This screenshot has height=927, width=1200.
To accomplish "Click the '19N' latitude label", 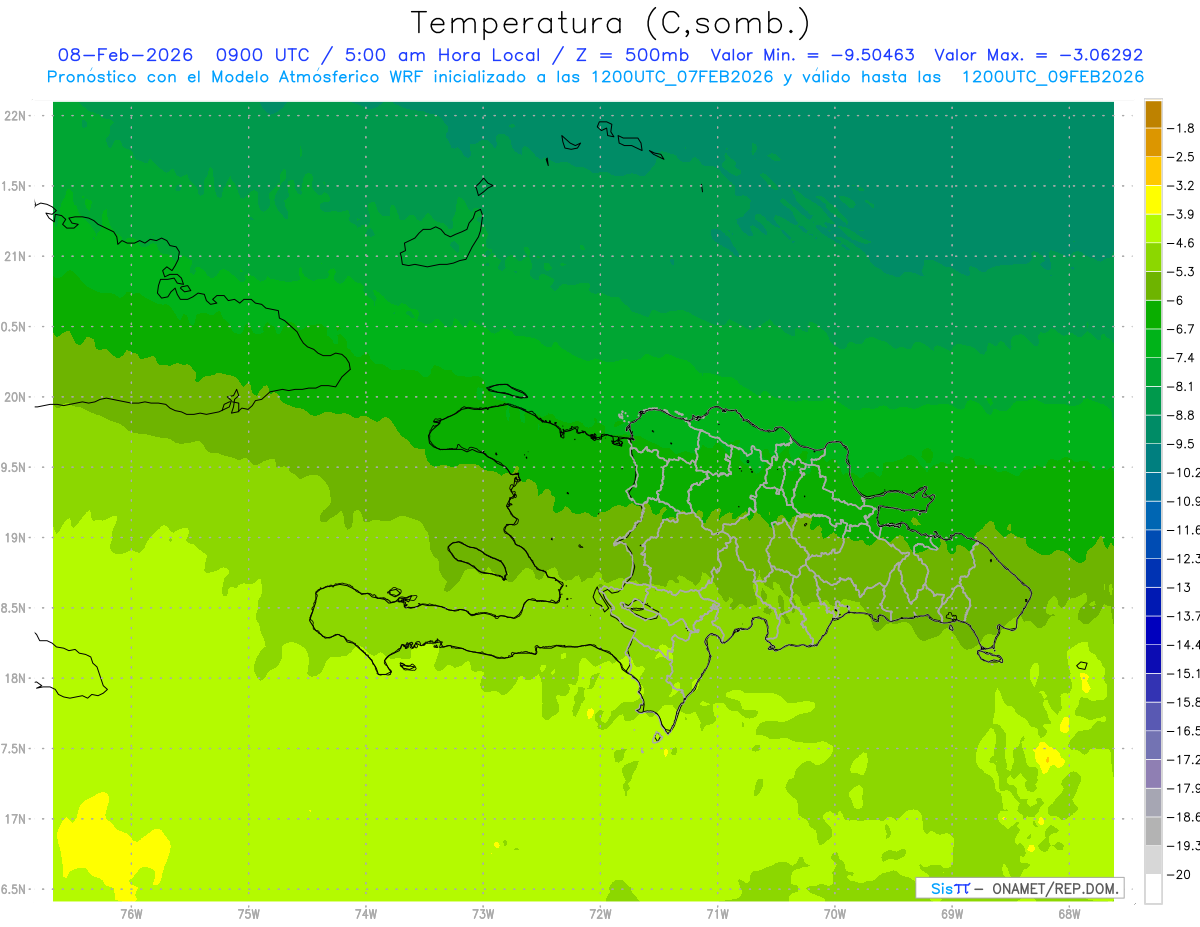I will [15, 538].
